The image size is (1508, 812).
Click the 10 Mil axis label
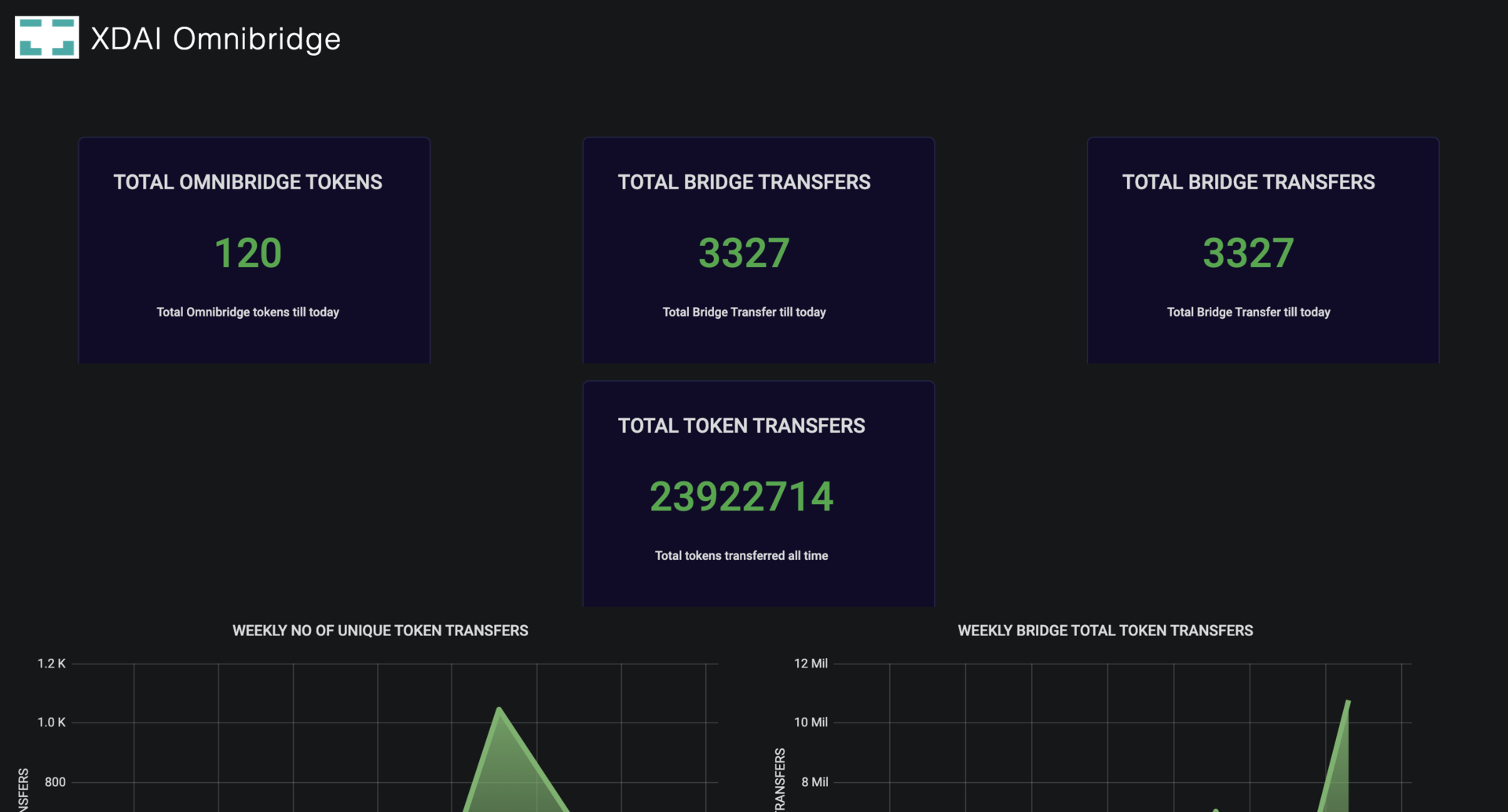point(811,722)
